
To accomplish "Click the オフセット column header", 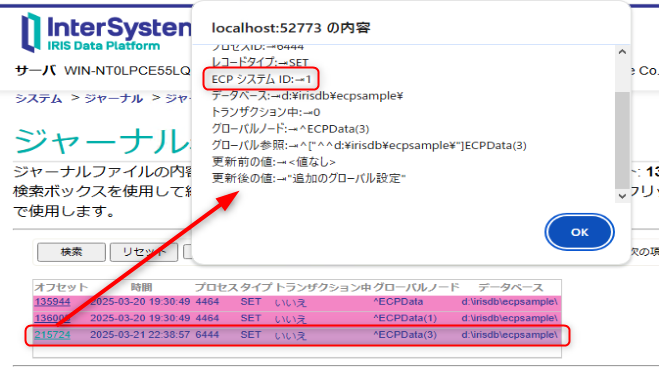I will point(61,287).
